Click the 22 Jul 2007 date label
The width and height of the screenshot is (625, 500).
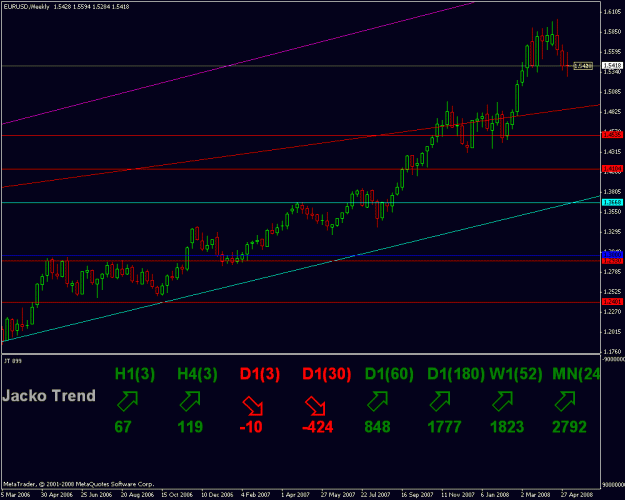[375, 495]
